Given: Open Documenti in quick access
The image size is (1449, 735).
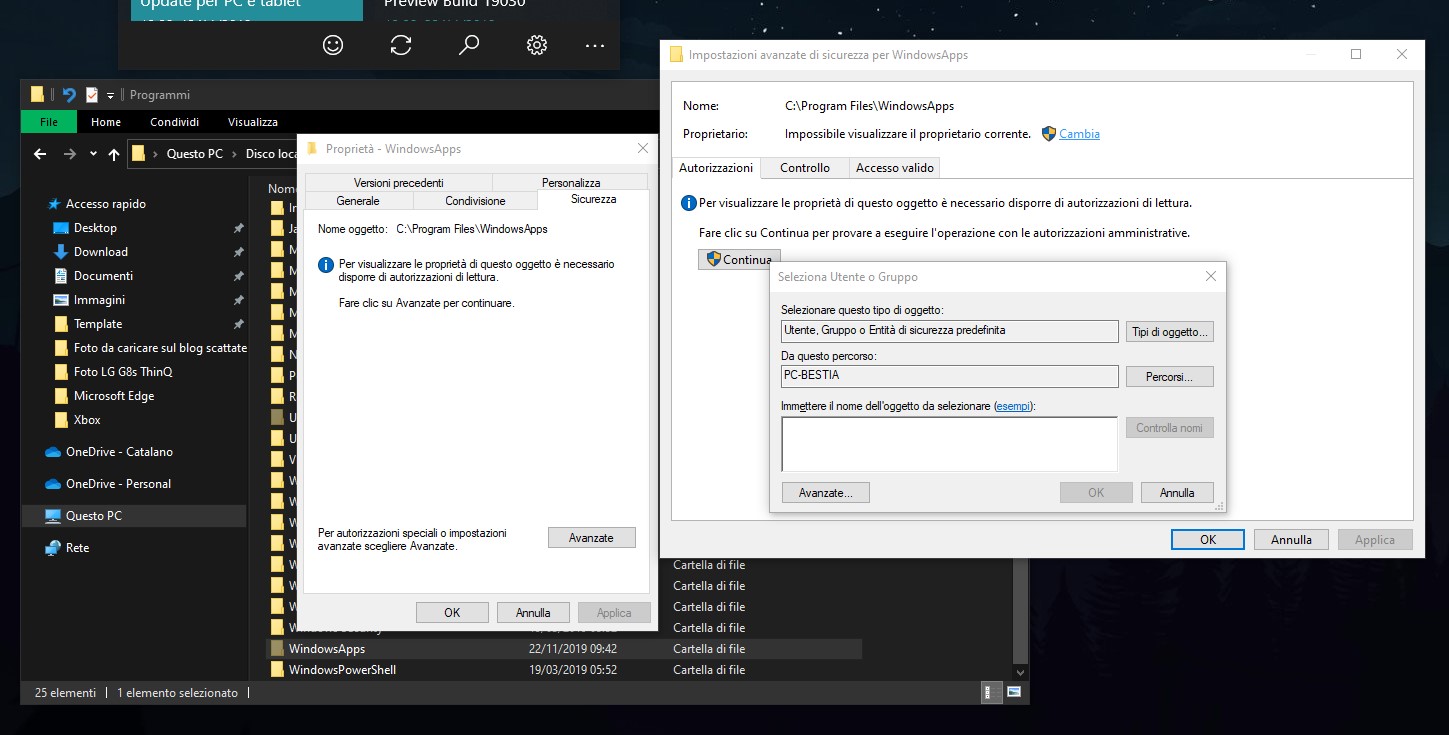Looking at the screenshot, I should (x=103, y=276).
